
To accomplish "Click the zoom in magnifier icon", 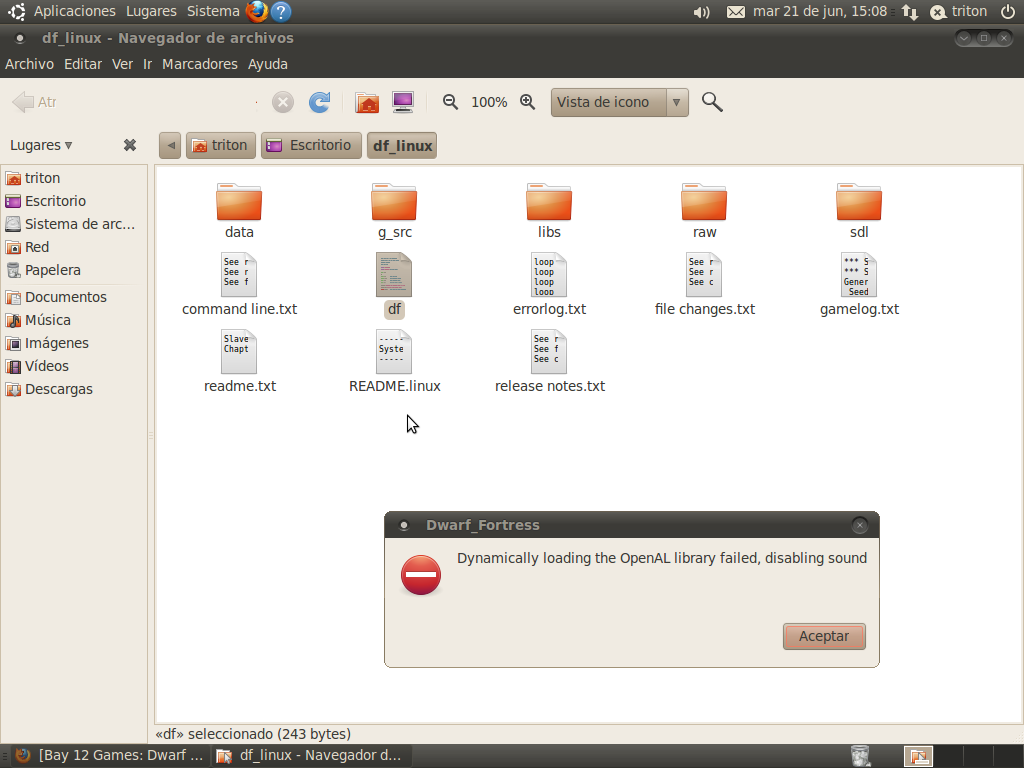I will coord(528,102).
